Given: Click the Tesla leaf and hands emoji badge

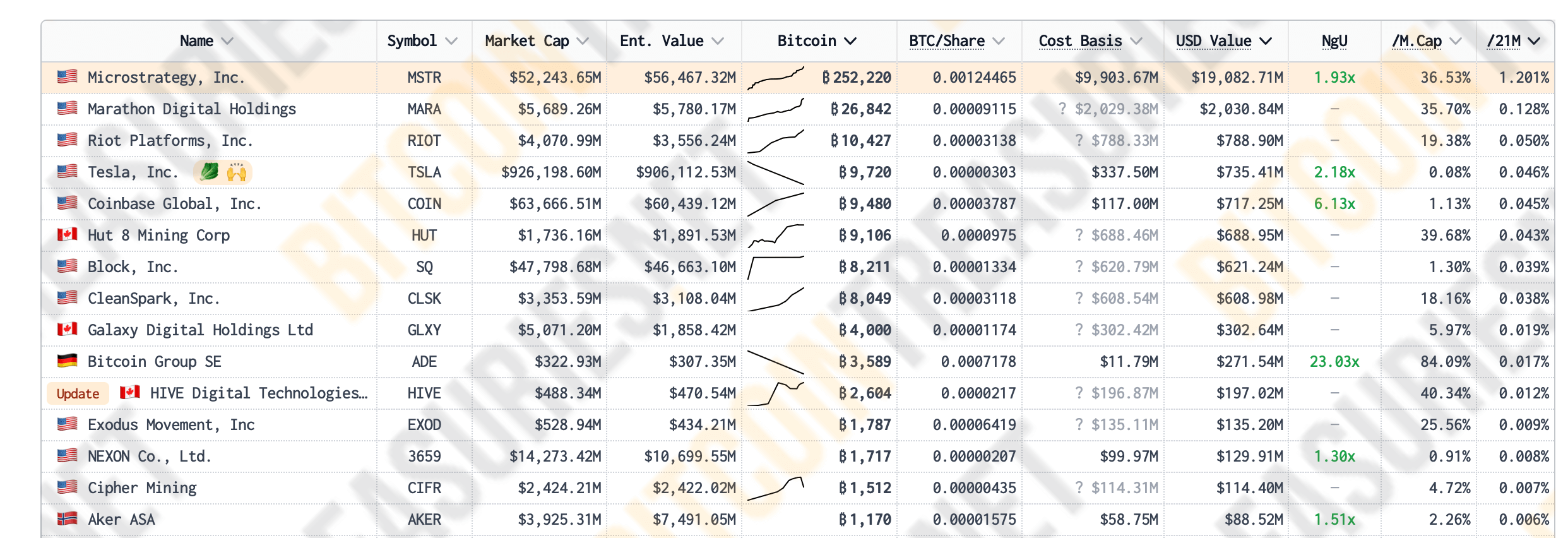Looking at the screenshot, I should [222, 172].
